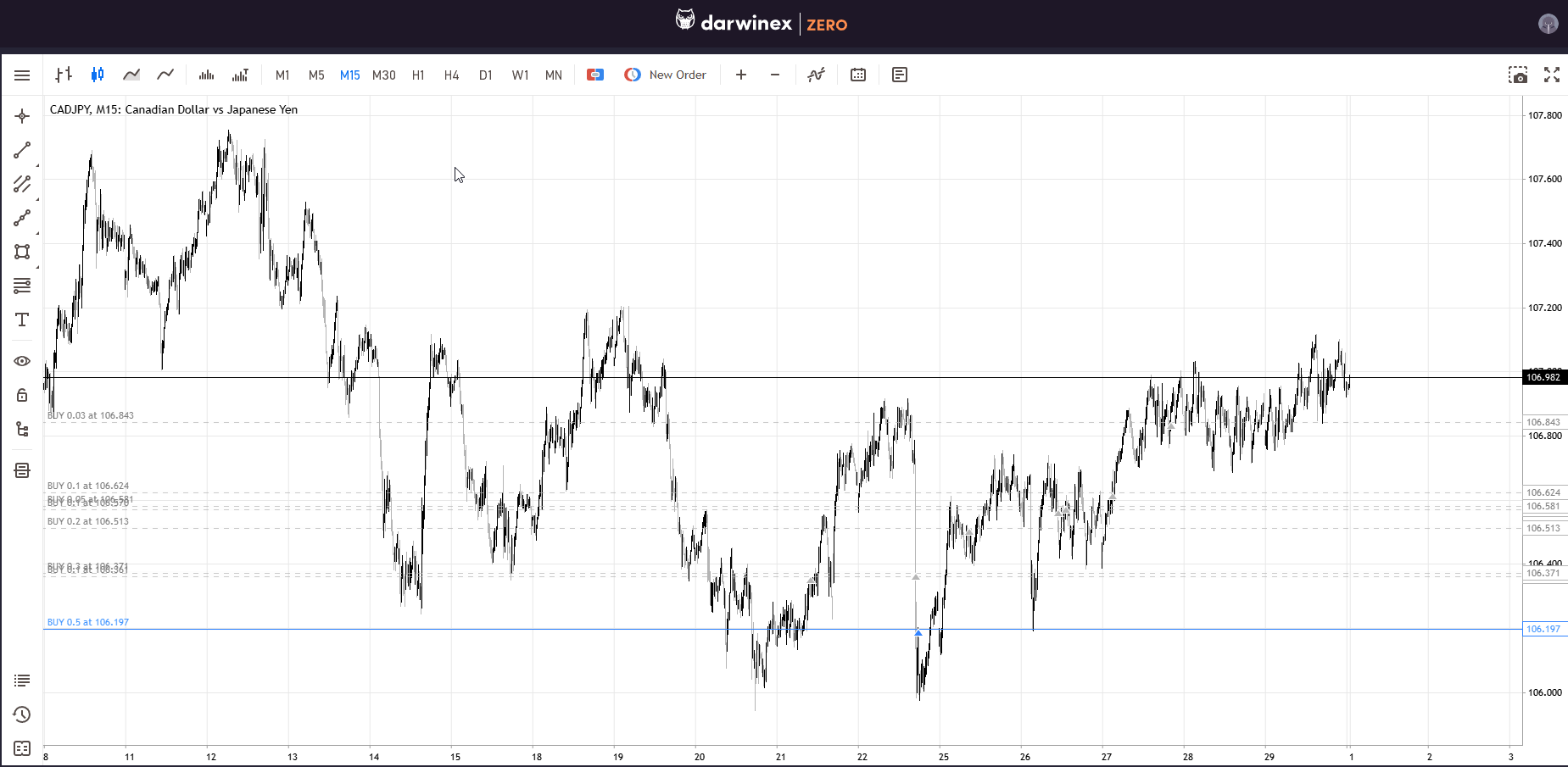Screen dimensions: 1568x767
Task: Zoom in the chart with plus
Action: point(741,75)
